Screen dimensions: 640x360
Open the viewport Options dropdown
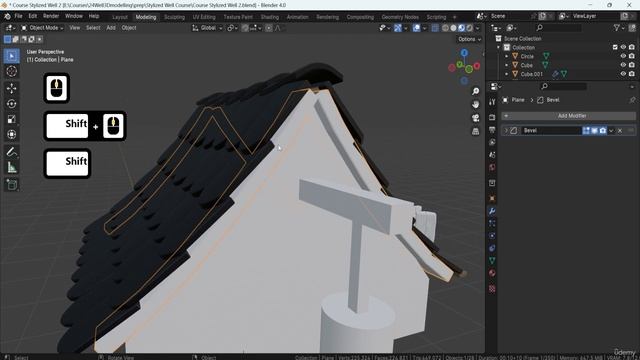pos(469,39)
